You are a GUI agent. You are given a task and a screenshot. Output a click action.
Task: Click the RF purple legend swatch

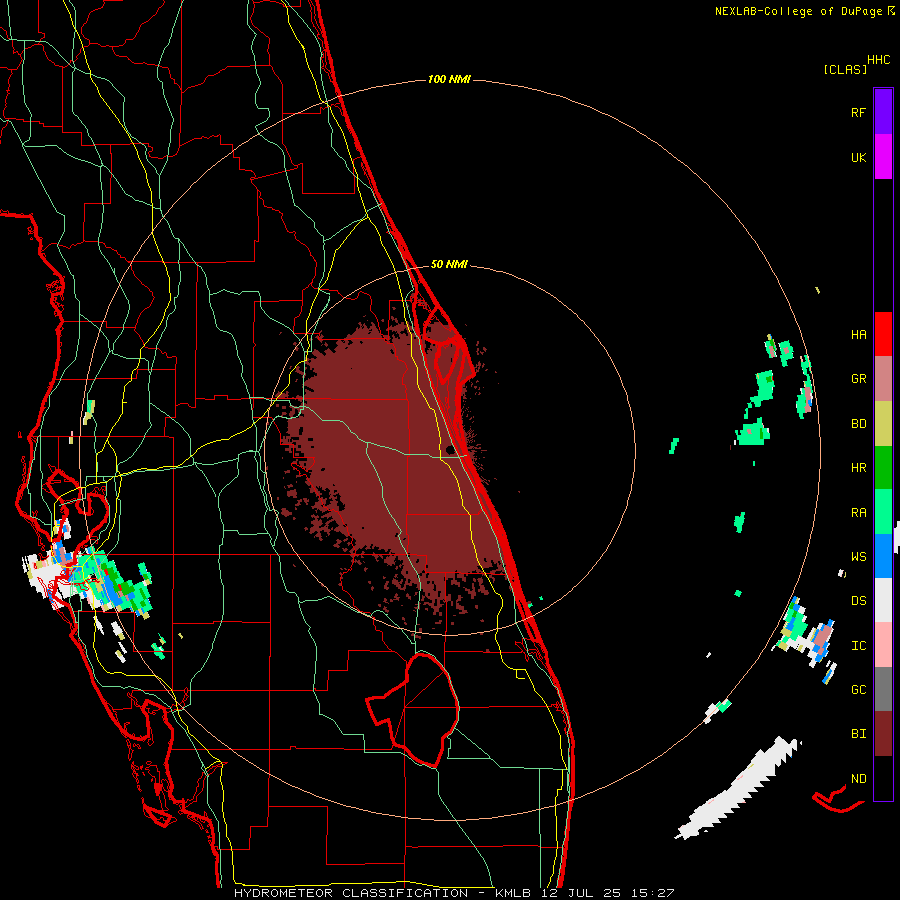[x=883, y=112]
